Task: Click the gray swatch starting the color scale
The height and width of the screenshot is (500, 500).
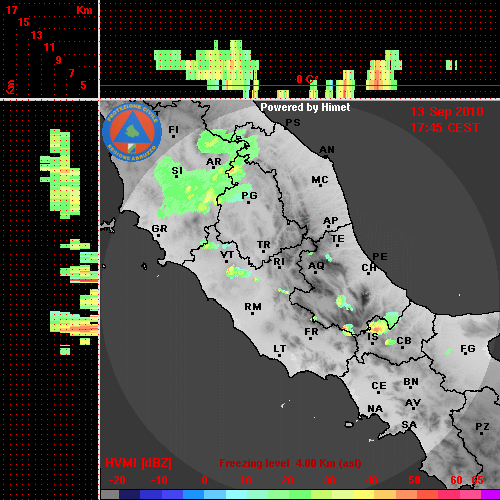Action: tap(110, 495)
